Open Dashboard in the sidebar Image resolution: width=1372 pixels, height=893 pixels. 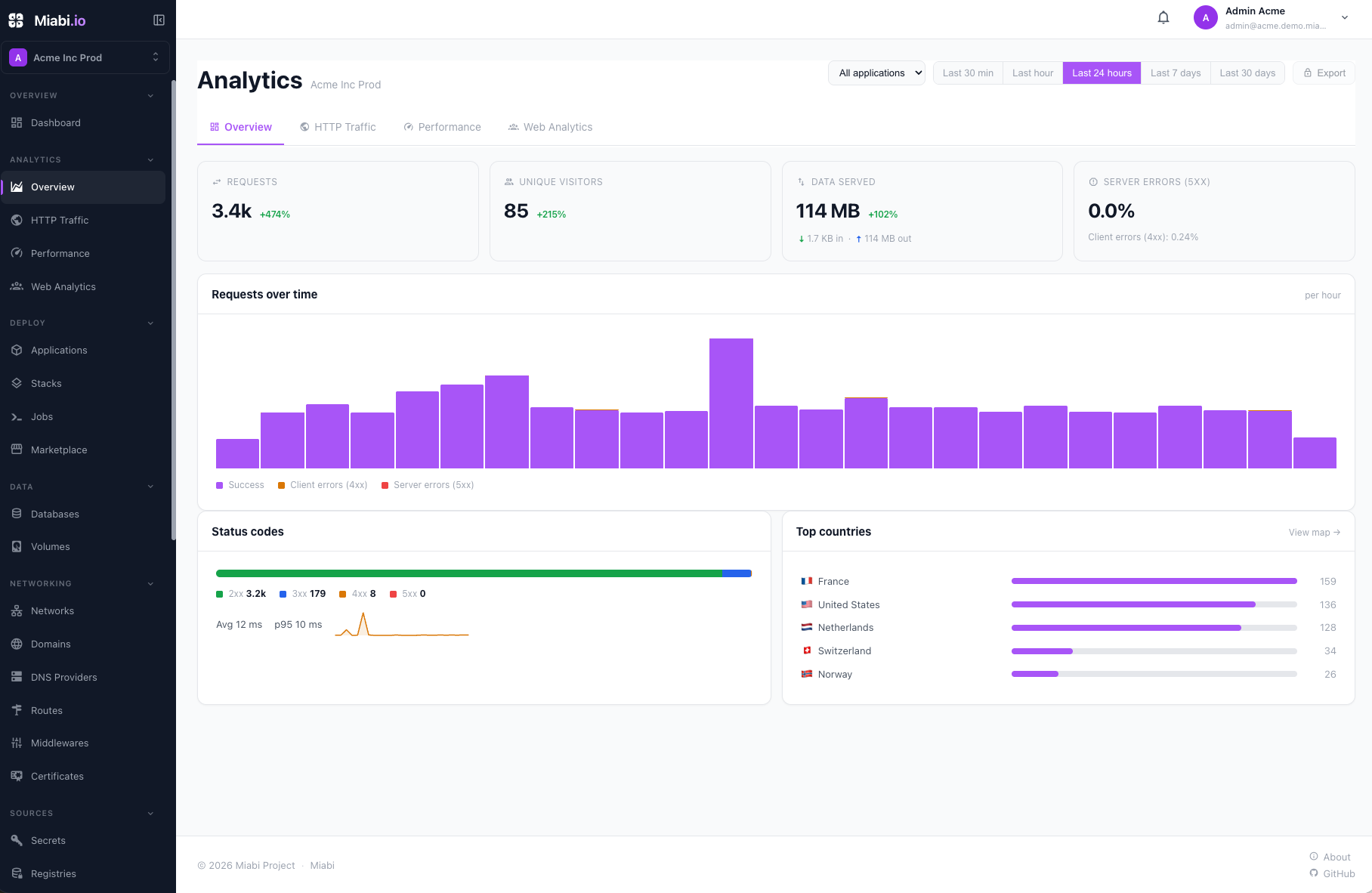click(83, 122)
